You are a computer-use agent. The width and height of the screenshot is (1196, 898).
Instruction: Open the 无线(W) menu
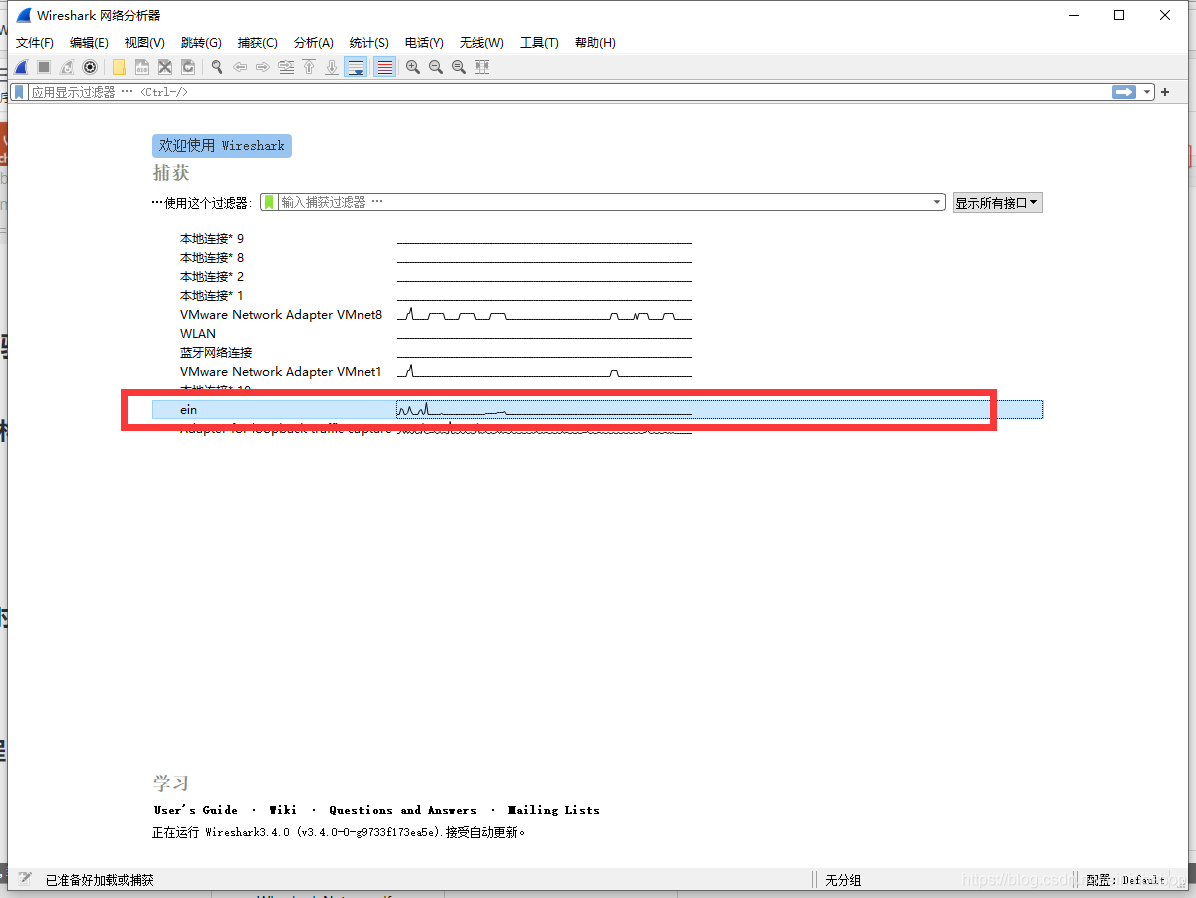coord(481,43)
